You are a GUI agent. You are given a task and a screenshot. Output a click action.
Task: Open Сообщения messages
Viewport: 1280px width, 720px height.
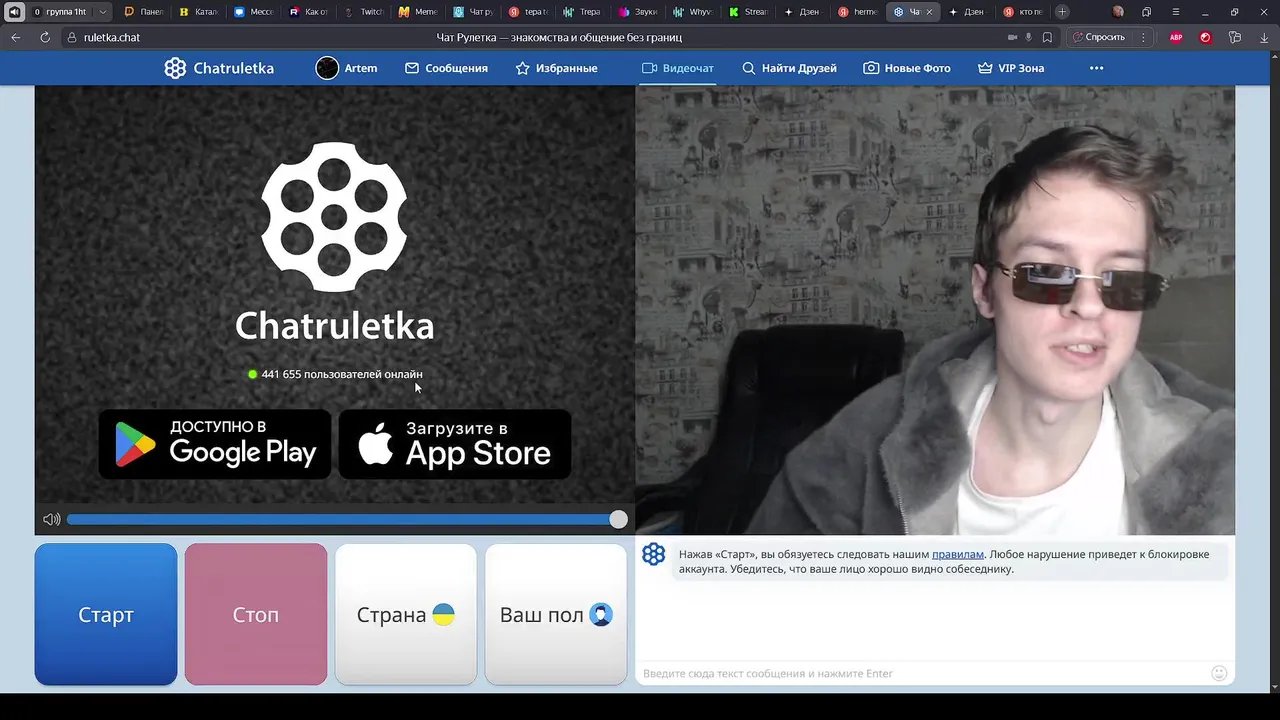tap(446, 68)
